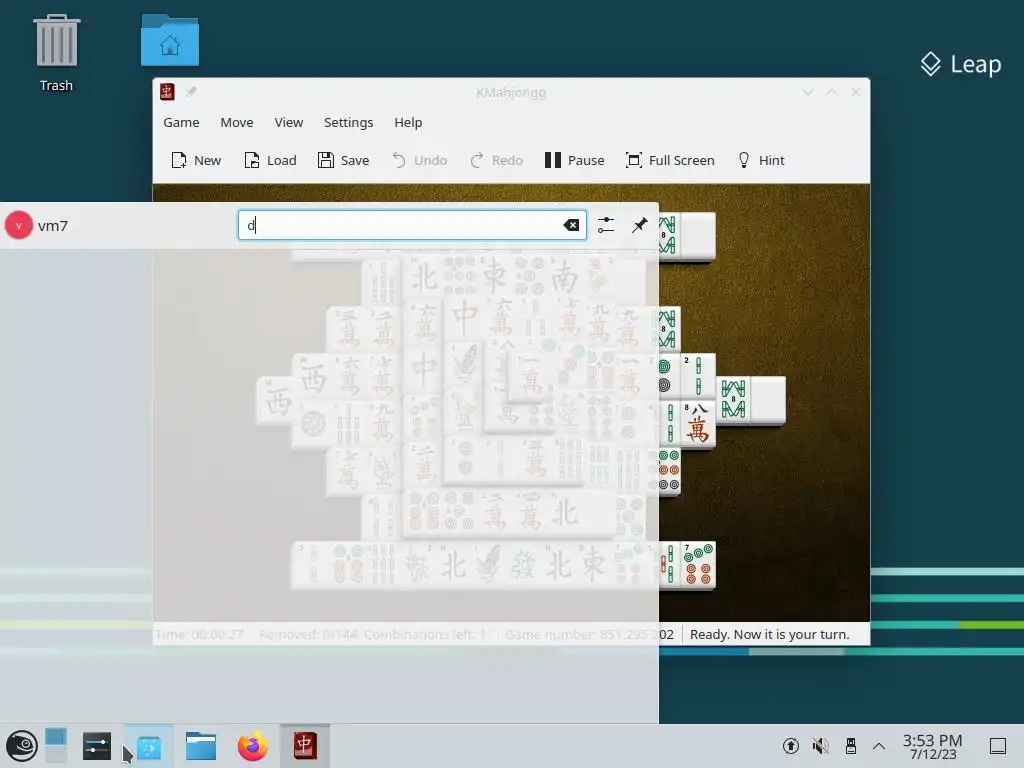Open the Home folder desktop icon
The image size is (1024, 768).
(170, 40)
